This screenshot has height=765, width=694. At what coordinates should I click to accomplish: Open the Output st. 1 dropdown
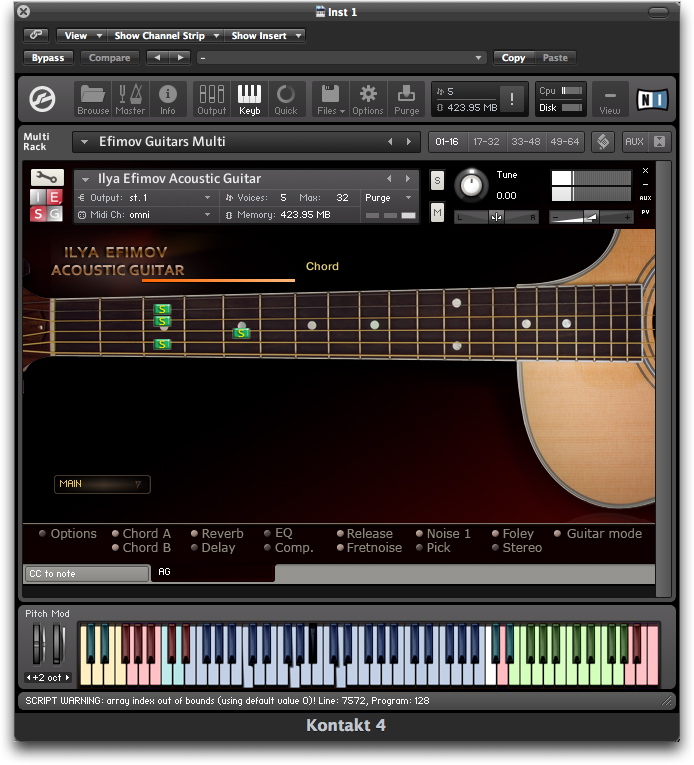click(x=144, y=198)
